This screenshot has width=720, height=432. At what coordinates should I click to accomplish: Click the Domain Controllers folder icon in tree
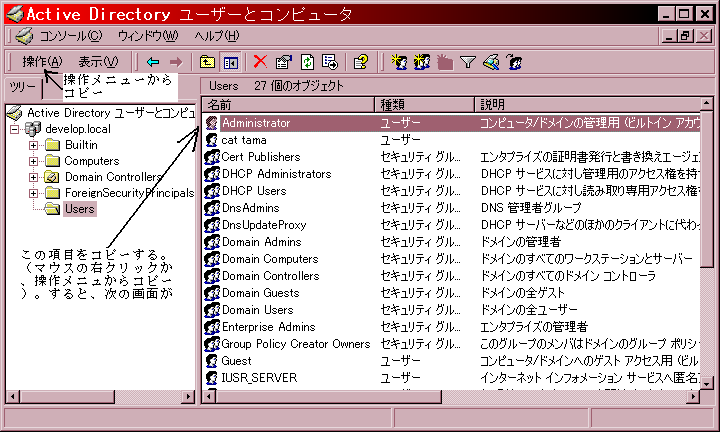coord(51,177)
